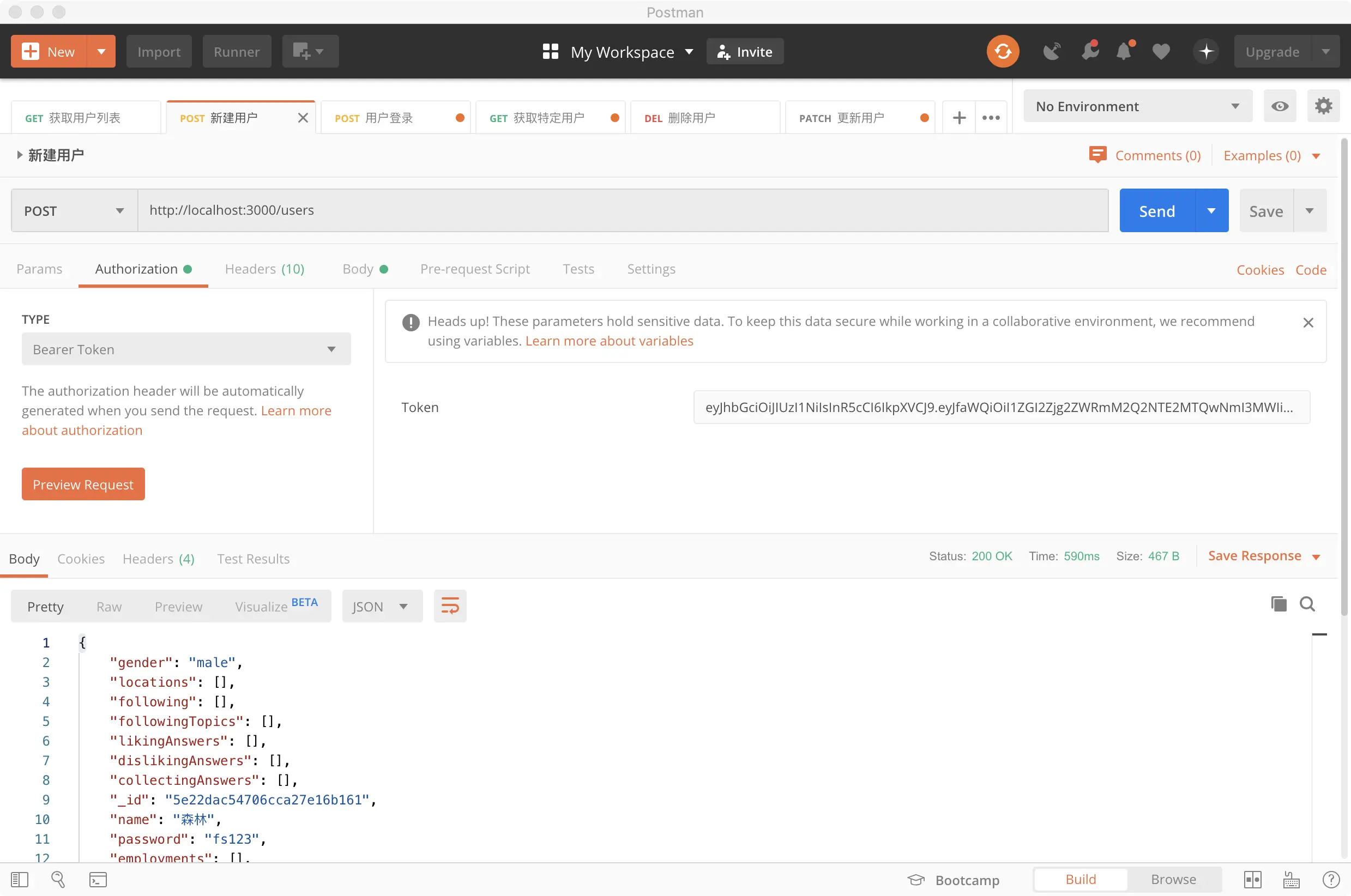This screenshot has width=1351, height=896.
Task: Switch to Browse mode toggle
Action: pyautogui.click(x=1173, y=880)
